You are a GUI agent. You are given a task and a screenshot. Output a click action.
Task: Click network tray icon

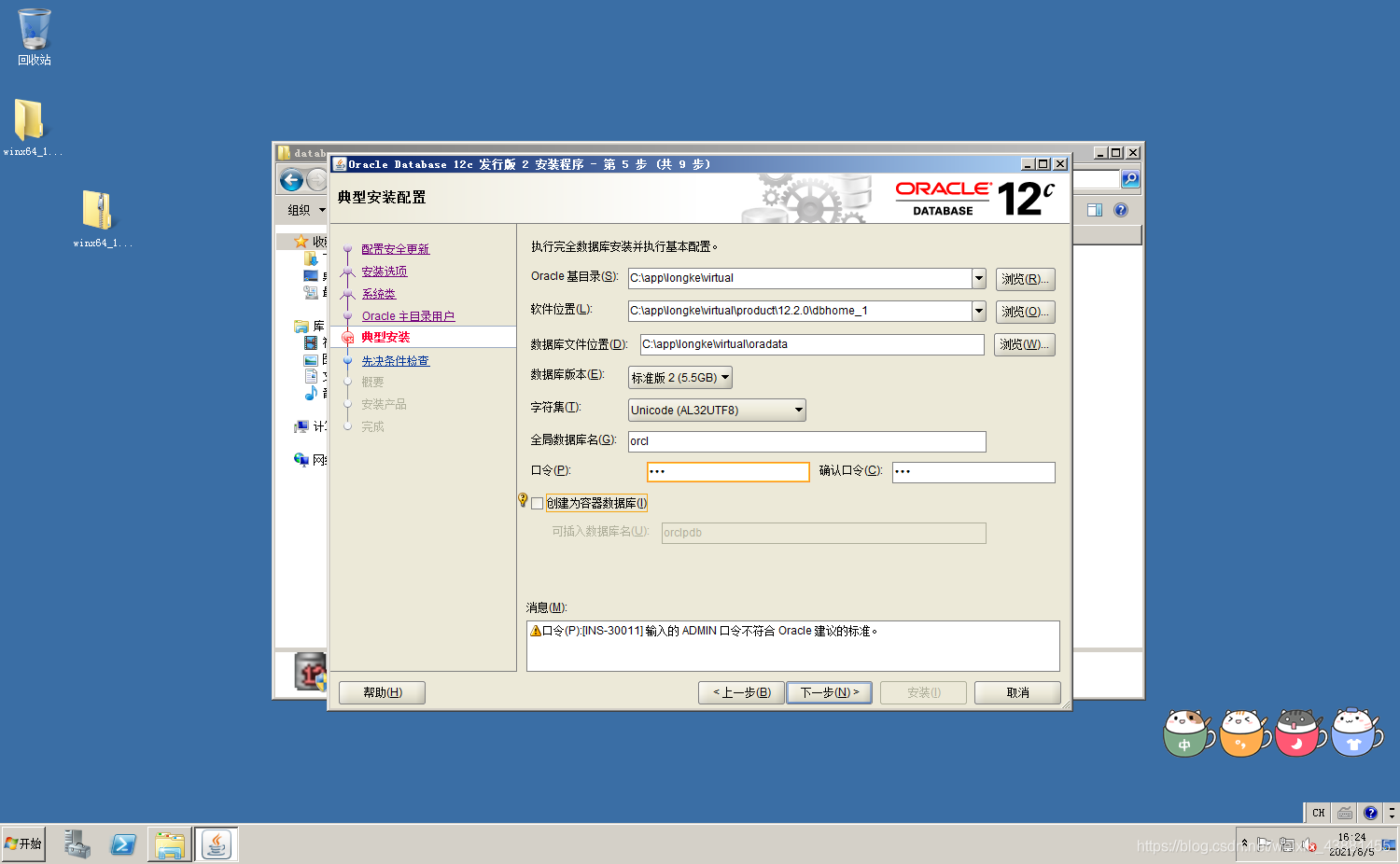(x=1287, y=844)
